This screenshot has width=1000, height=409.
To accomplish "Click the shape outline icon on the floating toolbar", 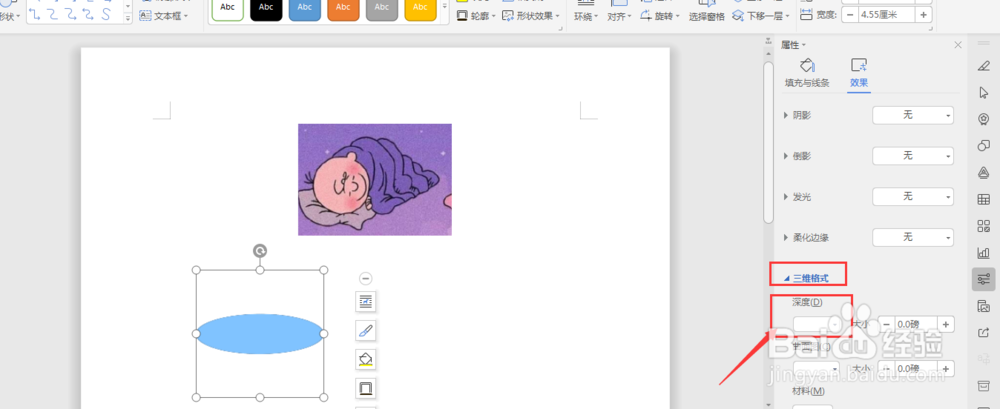I will coord(365,388).
